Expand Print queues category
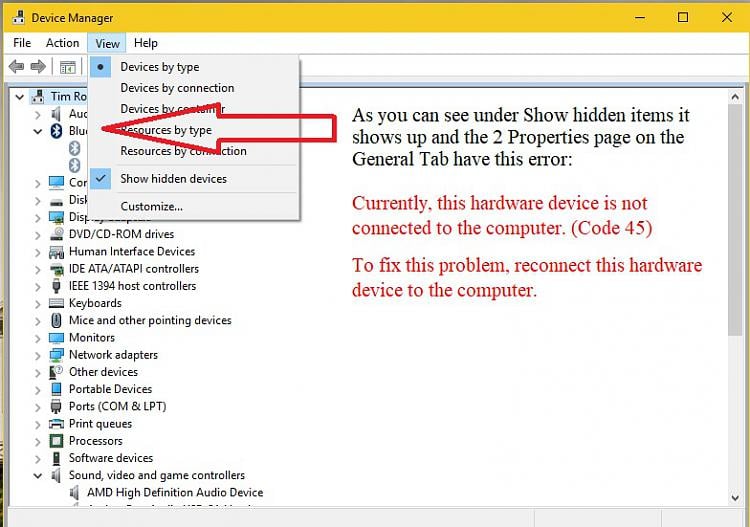The height and width of the screenshot is (527, 750). (x=38, y=424)
